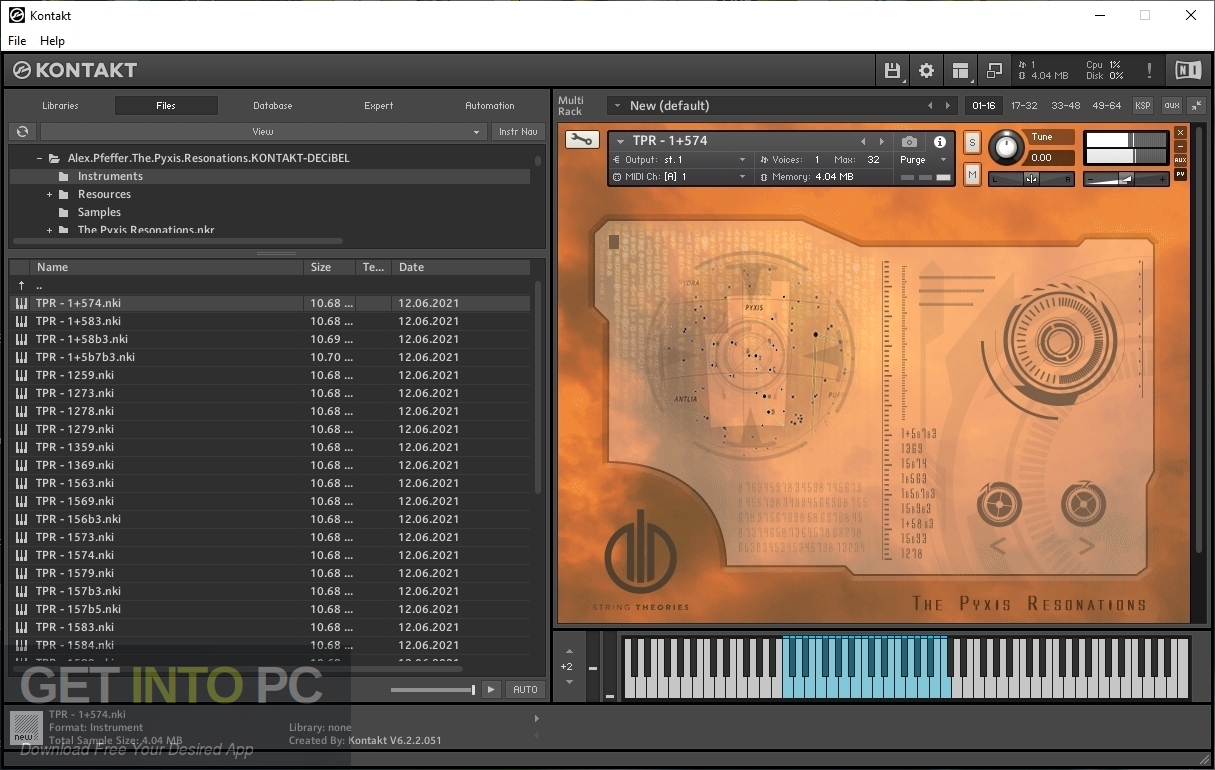Toggle the Instr Nav pane
Viewport: 1215px width, 770px height.
518,131
